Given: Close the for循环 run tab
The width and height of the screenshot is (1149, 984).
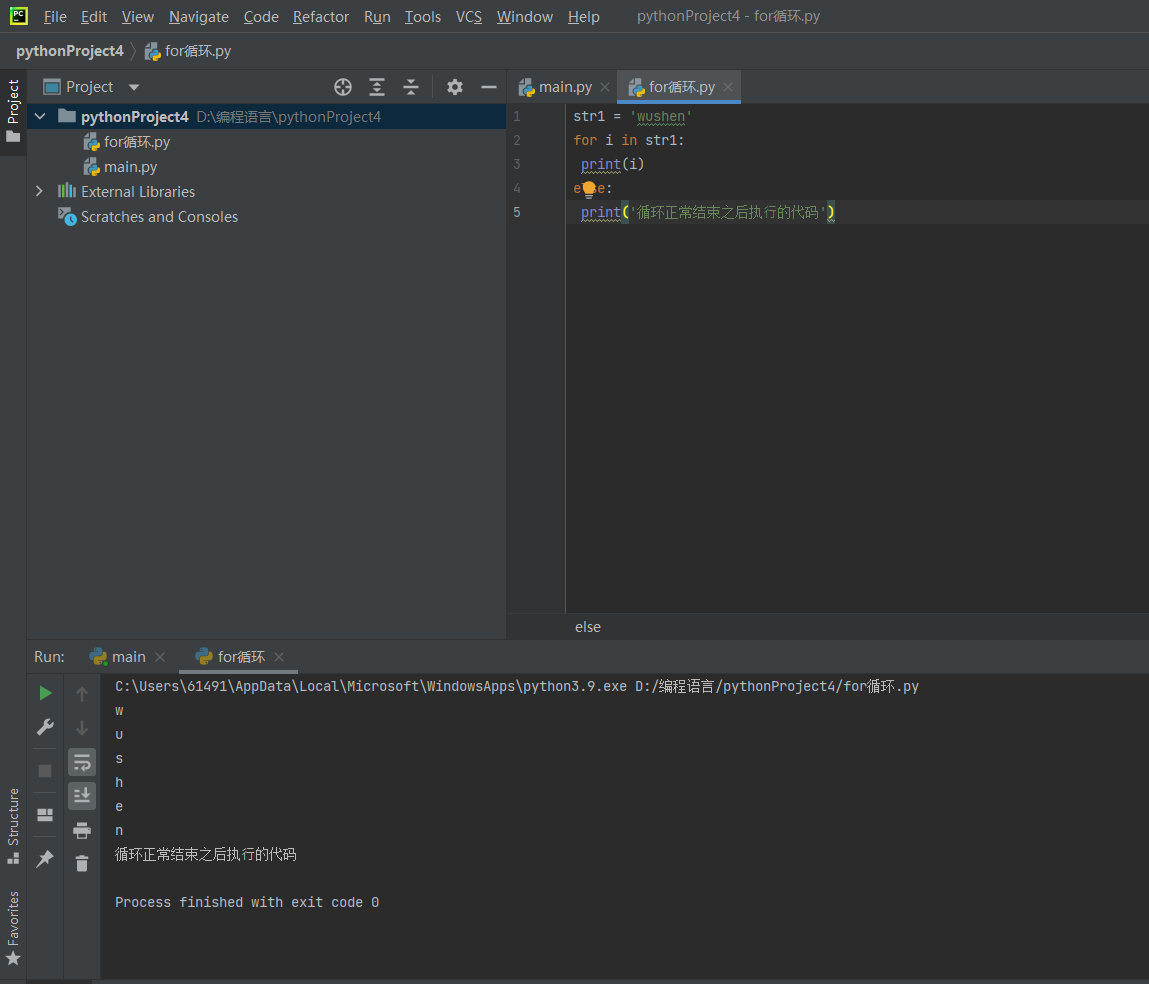Looking at the screenshot, I should point(279,657).
